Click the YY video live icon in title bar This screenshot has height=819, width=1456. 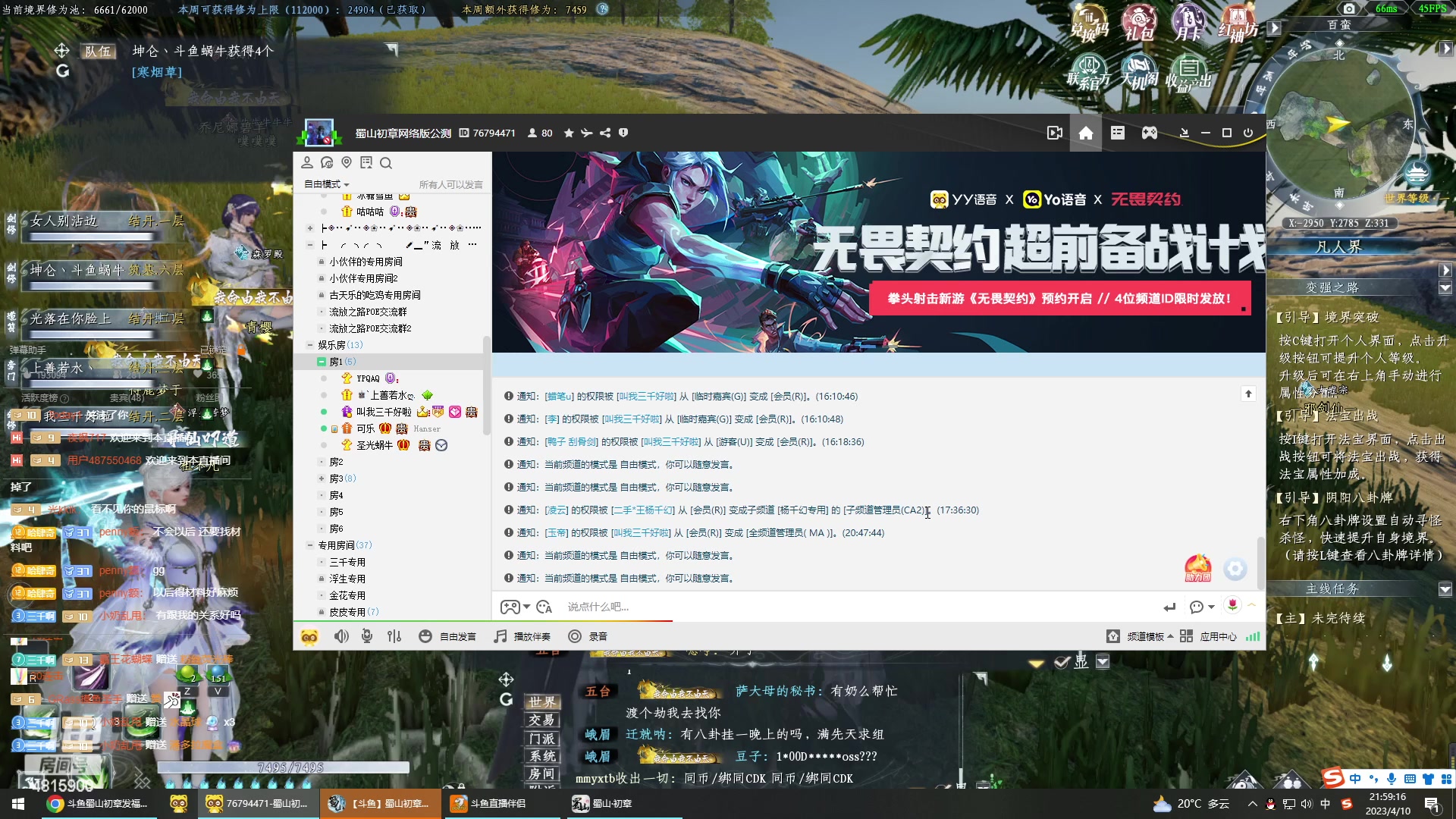(1055, 133)
